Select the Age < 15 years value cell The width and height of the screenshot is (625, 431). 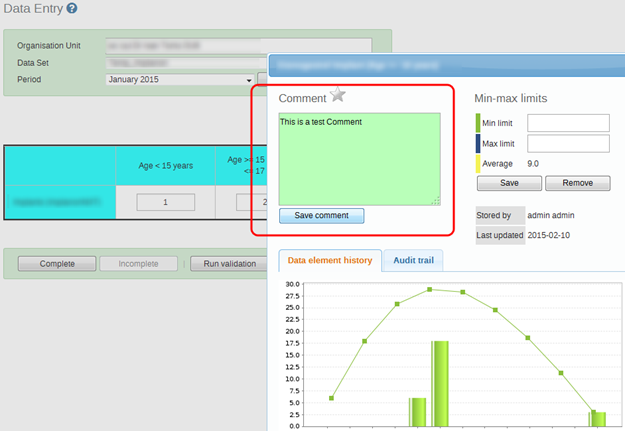tap(165, 203)
